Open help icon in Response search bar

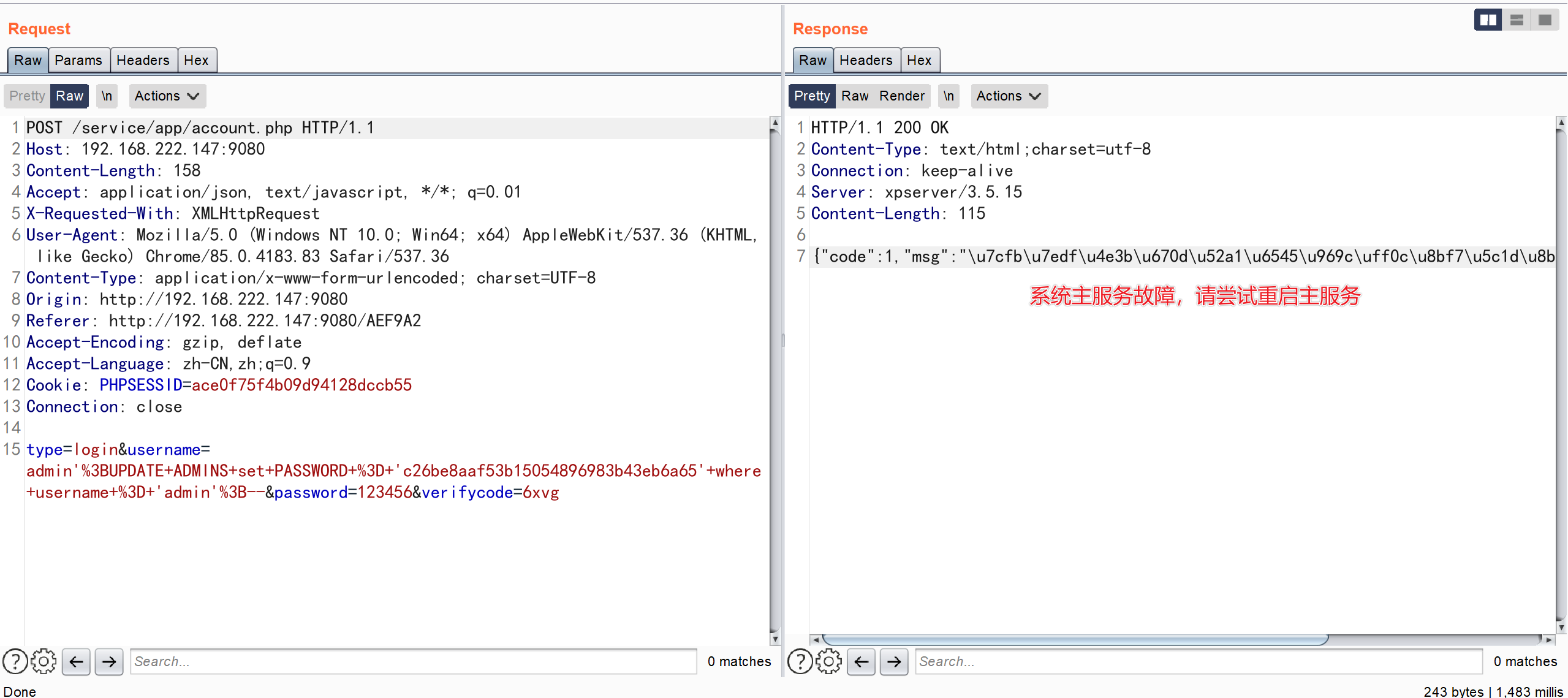pos(800,661)
